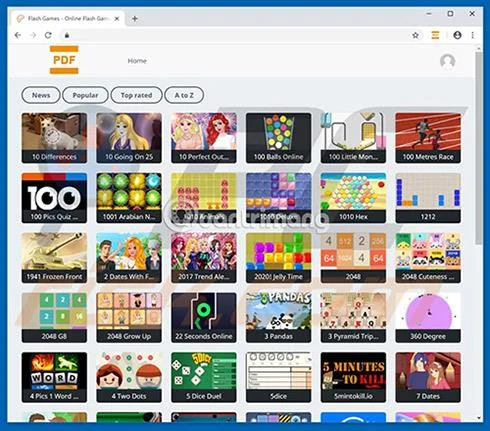Select the Flash Games browser tab

pyautogui.click(x=67, y=19)
